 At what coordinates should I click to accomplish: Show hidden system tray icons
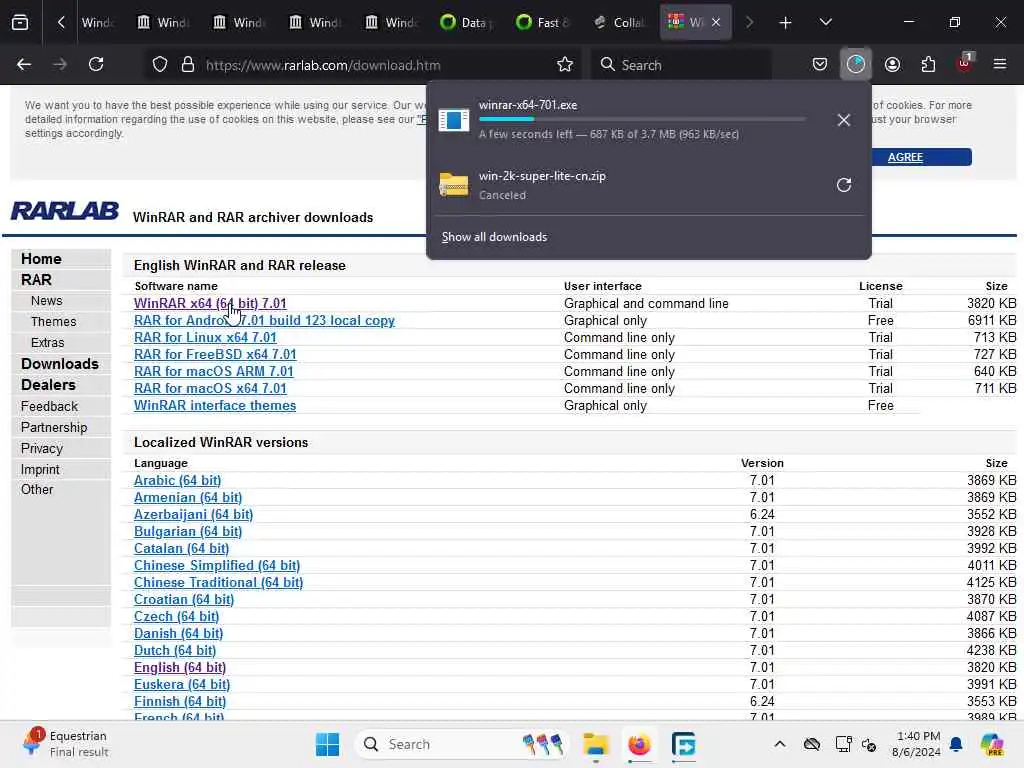click(x=780, y=744)
